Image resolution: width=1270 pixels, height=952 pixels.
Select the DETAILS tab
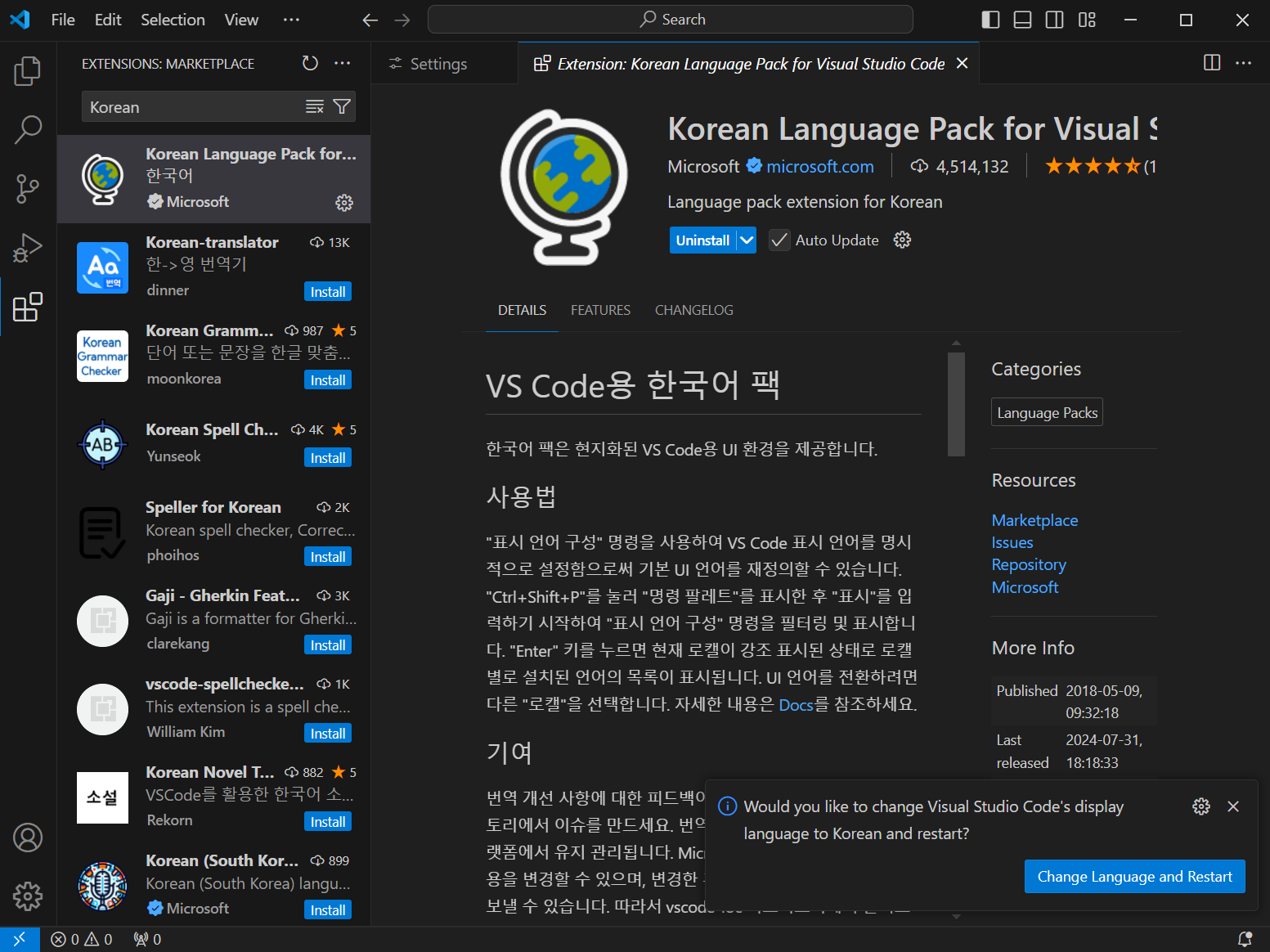tap(522, 310)
